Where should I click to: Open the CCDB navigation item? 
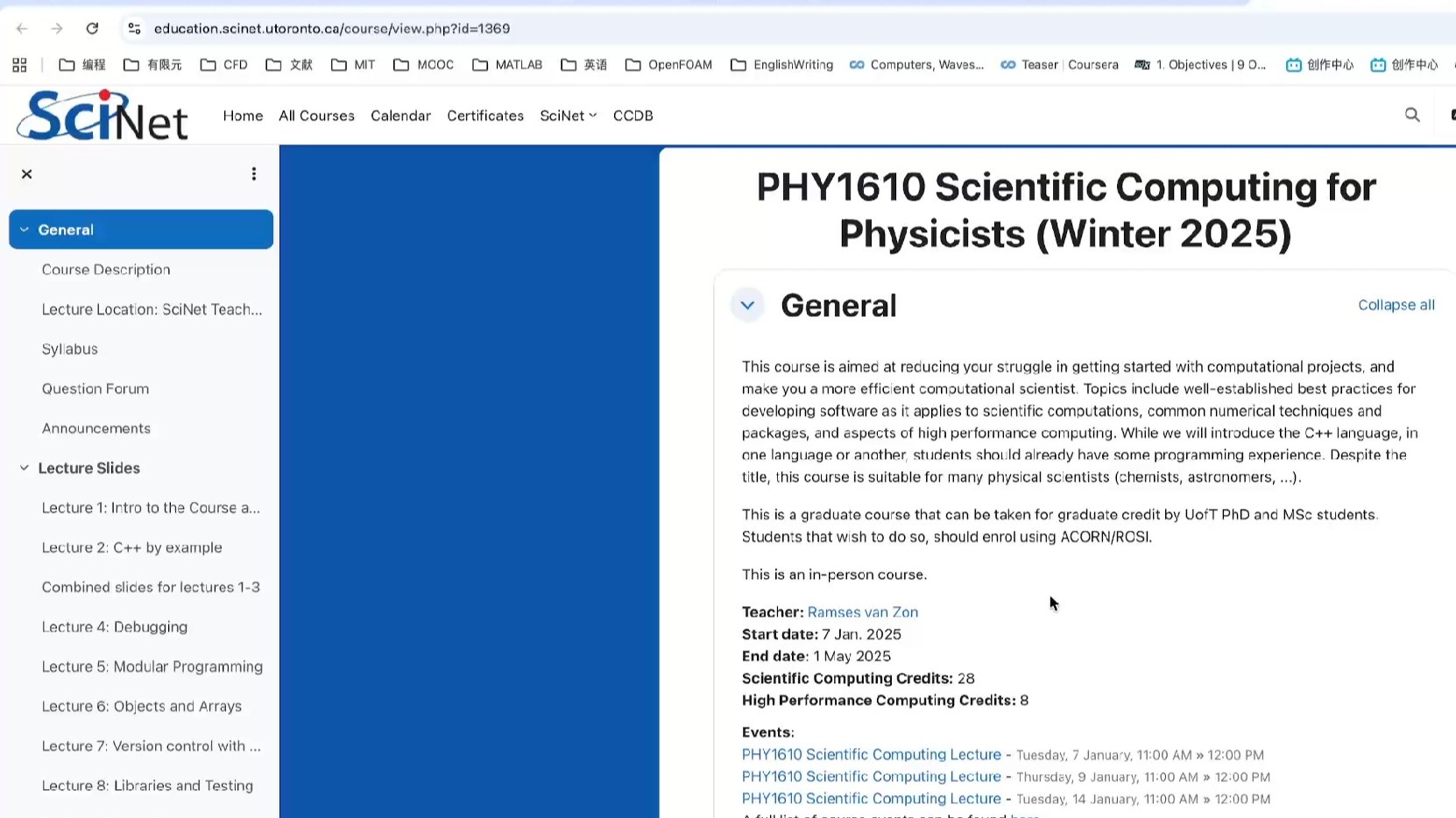[x=633, y=116]
